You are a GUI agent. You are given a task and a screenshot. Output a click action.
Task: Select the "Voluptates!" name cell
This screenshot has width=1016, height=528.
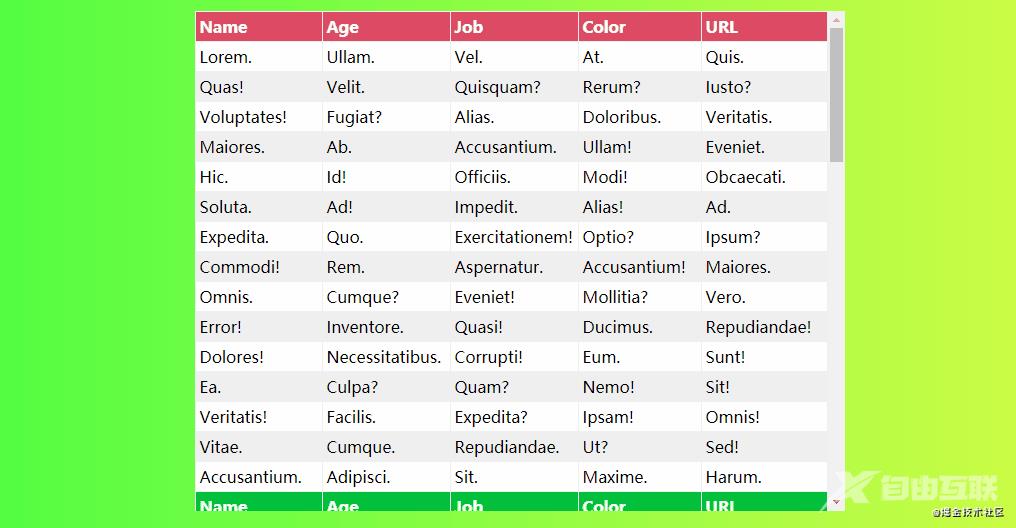click(243, 117)
